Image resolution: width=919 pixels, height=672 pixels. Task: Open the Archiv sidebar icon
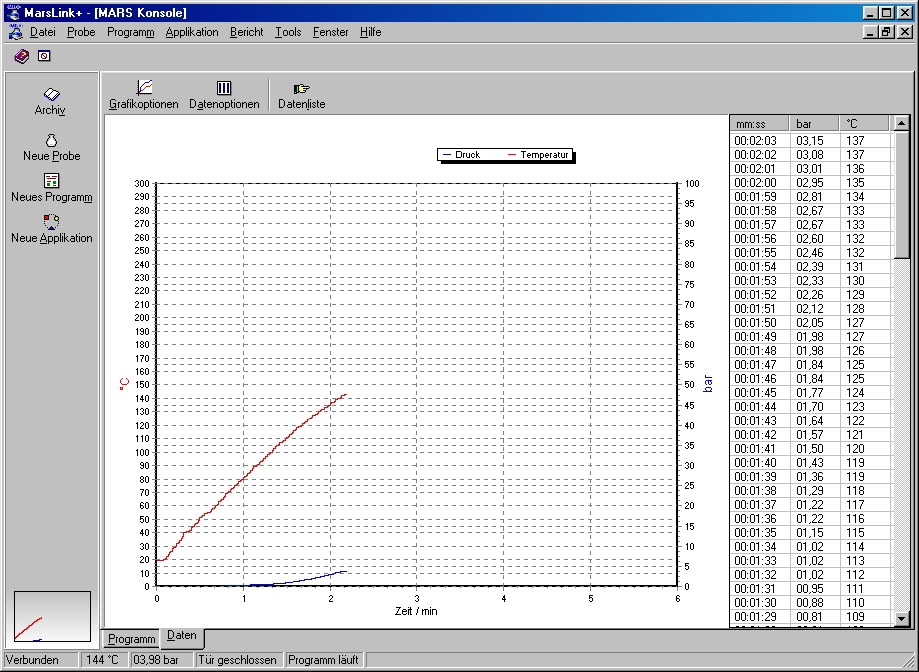tap(51, 100)
